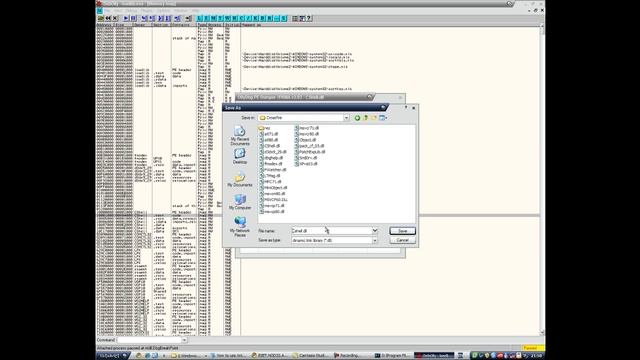The image size is (640, 360).
Task: Go to My Recent Documents place
Action: click(240, 136)
